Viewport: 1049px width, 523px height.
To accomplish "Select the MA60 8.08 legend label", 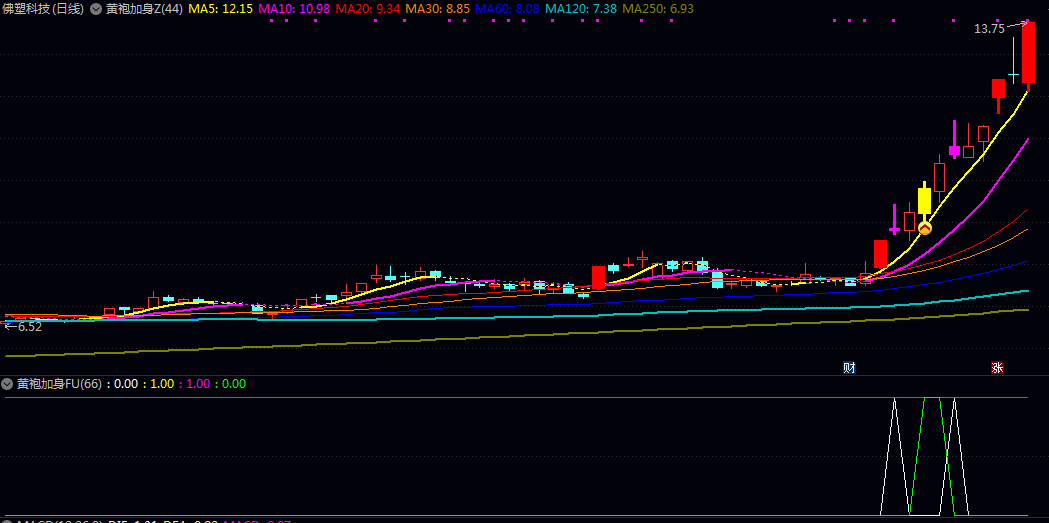I will [x=507, y=8].
